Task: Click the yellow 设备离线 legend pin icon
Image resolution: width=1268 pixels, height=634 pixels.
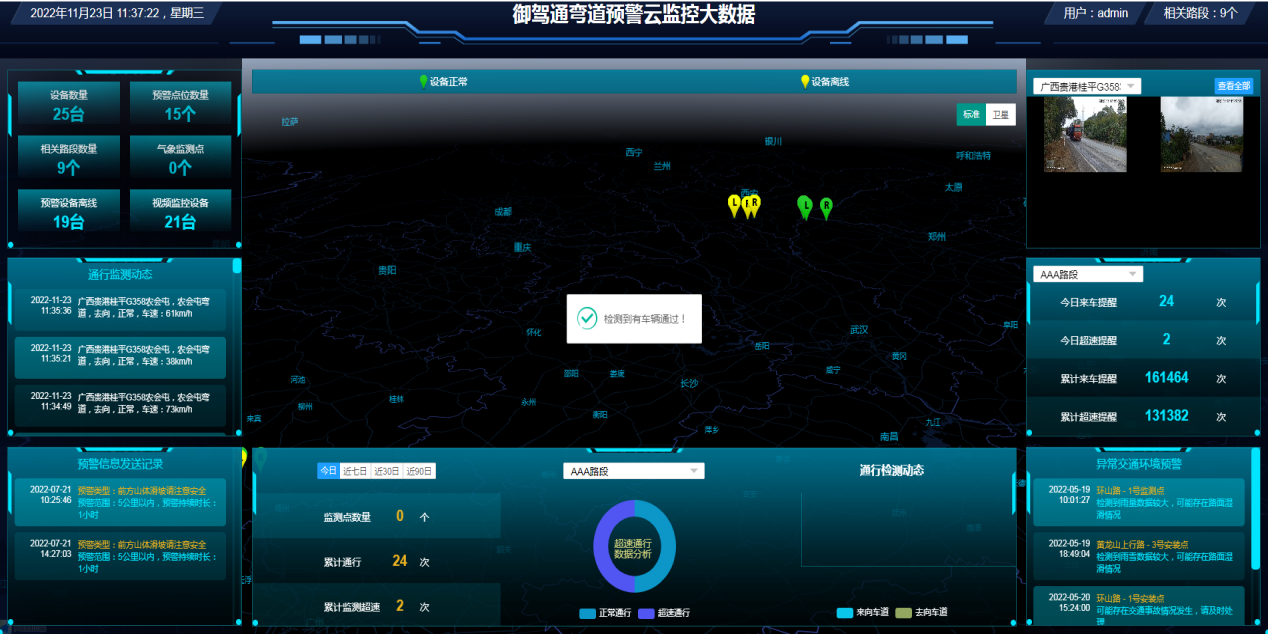Action: [x=805, y=82]
